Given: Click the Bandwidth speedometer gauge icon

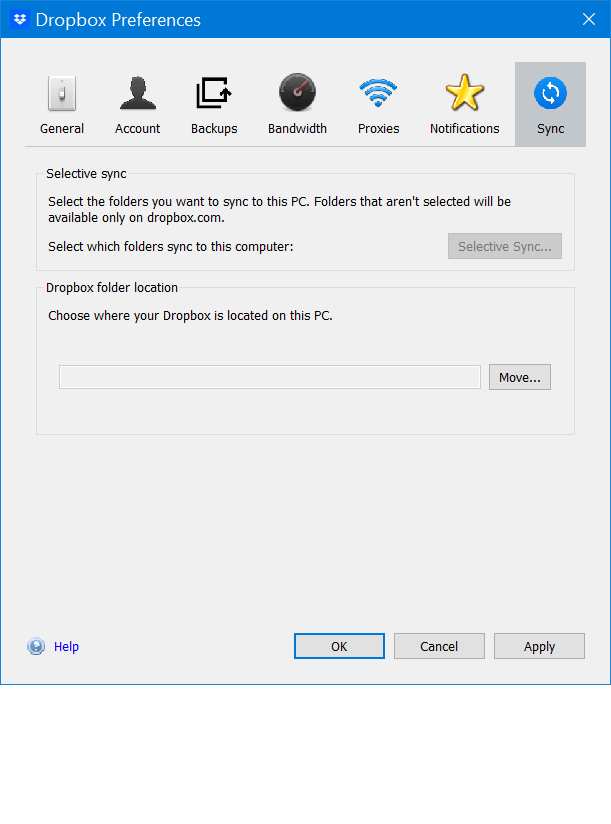Looking at the screenshot, I should click(297, 94).
